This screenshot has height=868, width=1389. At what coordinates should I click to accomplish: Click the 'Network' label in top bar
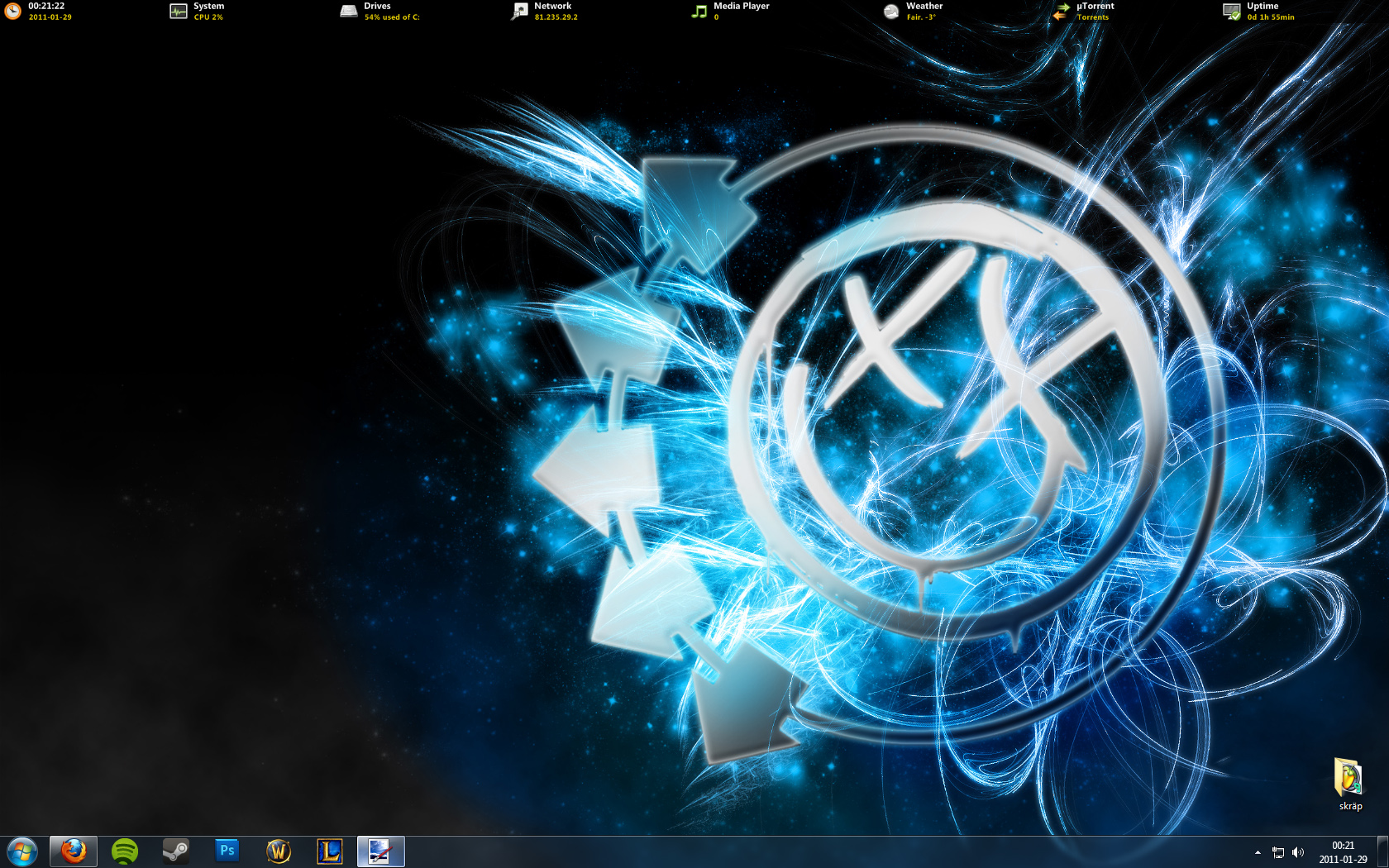tap(552, 6)
